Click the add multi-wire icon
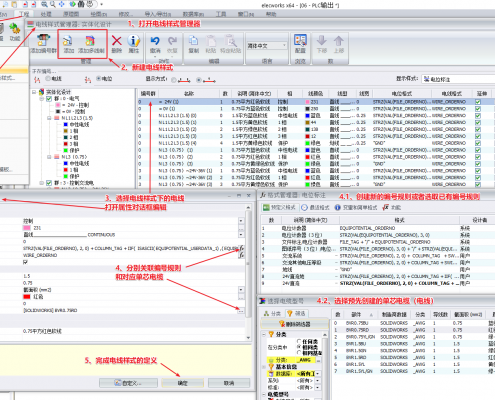The height and width of the screenshot is (400, 495). coord(90,41)
